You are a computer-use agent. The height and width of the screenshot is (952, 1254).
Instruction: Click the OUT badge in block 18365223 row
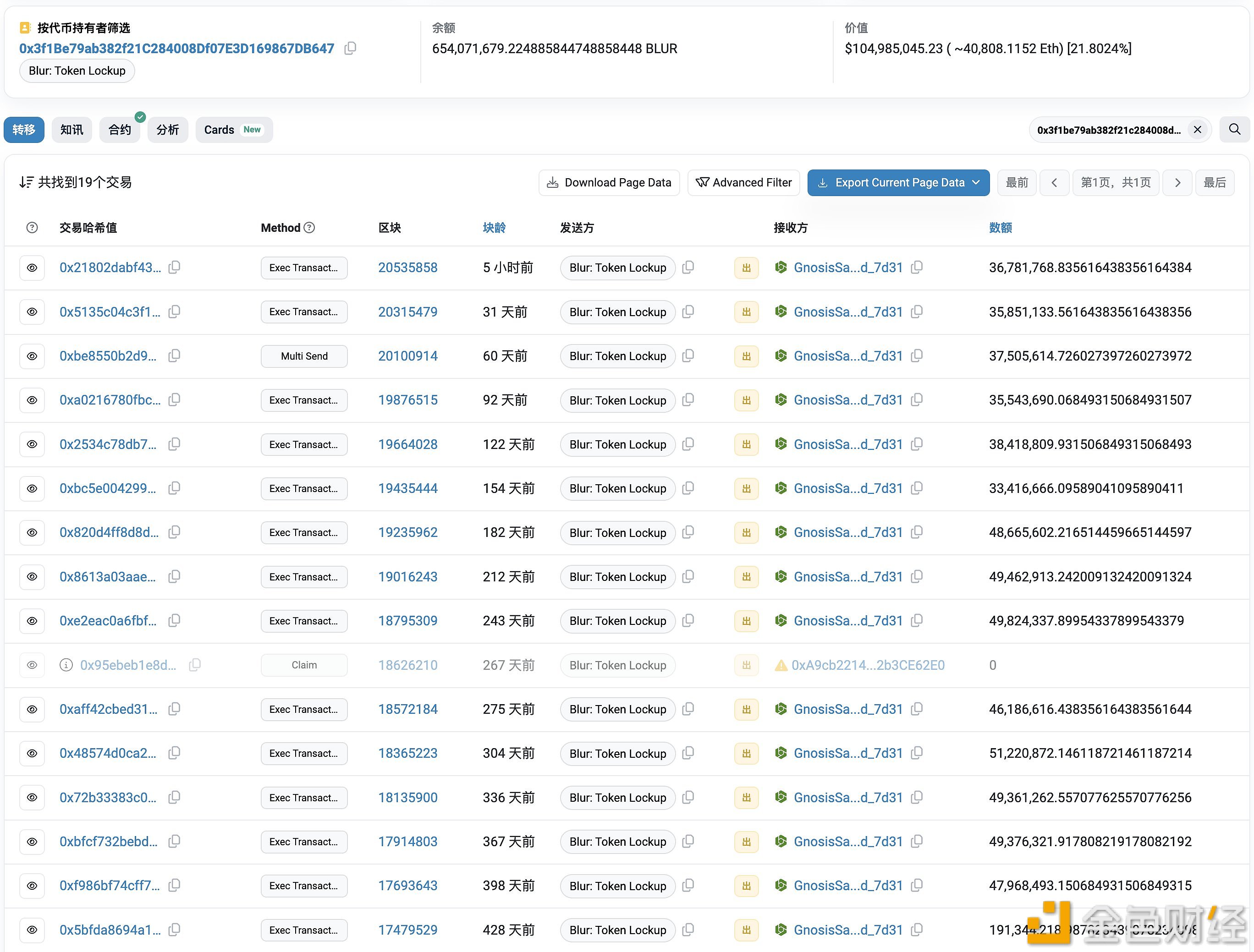click(x=747, y=753)
